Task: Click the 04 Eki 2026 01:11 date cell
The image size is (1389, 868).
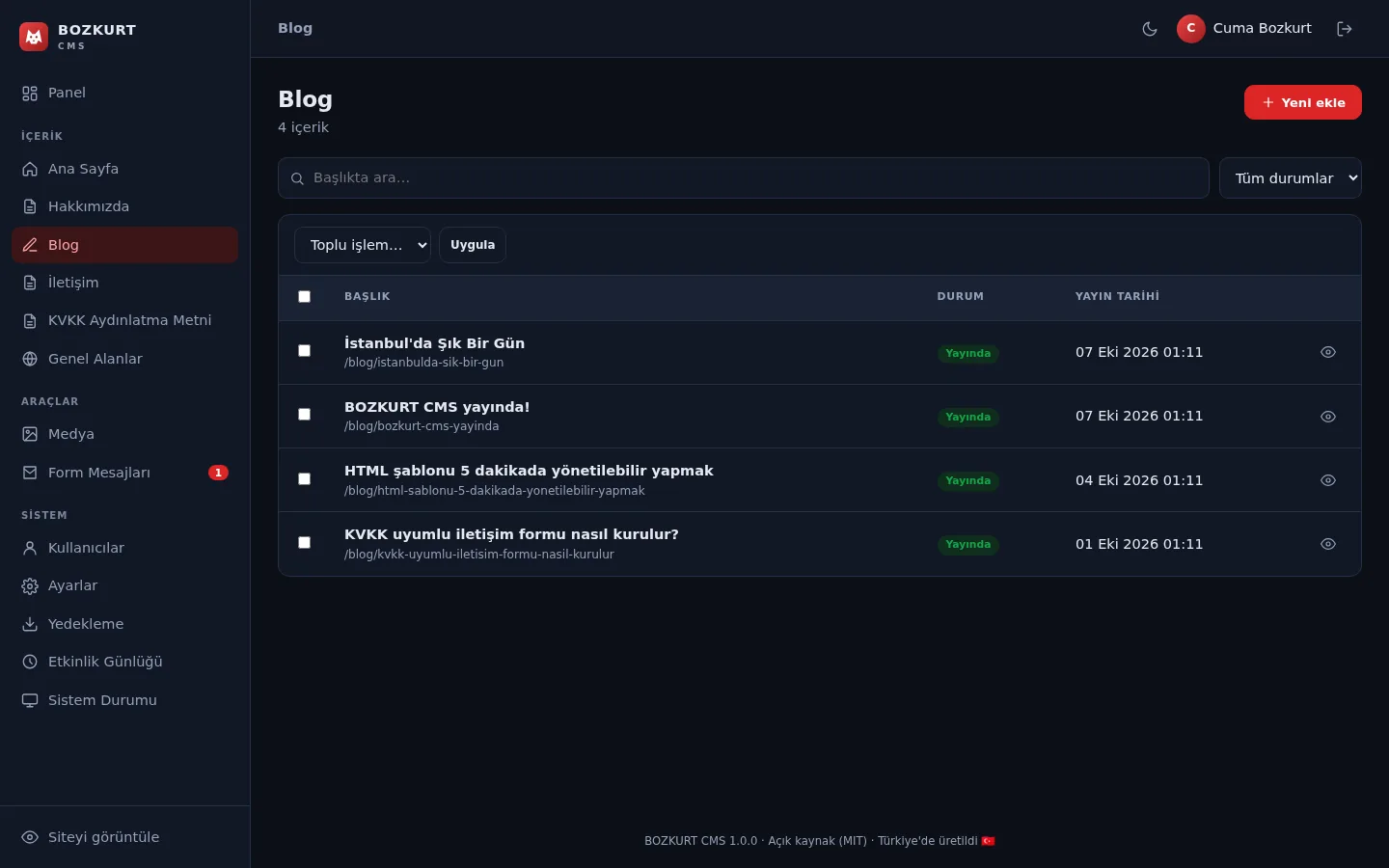Action: pyautogui.click(x=1139, y=480)
